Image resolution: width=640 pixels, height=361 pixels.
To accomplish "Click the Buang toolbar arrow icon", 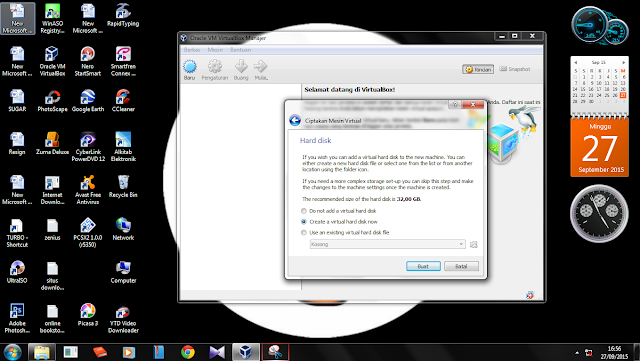I will [x=241, y=66].
